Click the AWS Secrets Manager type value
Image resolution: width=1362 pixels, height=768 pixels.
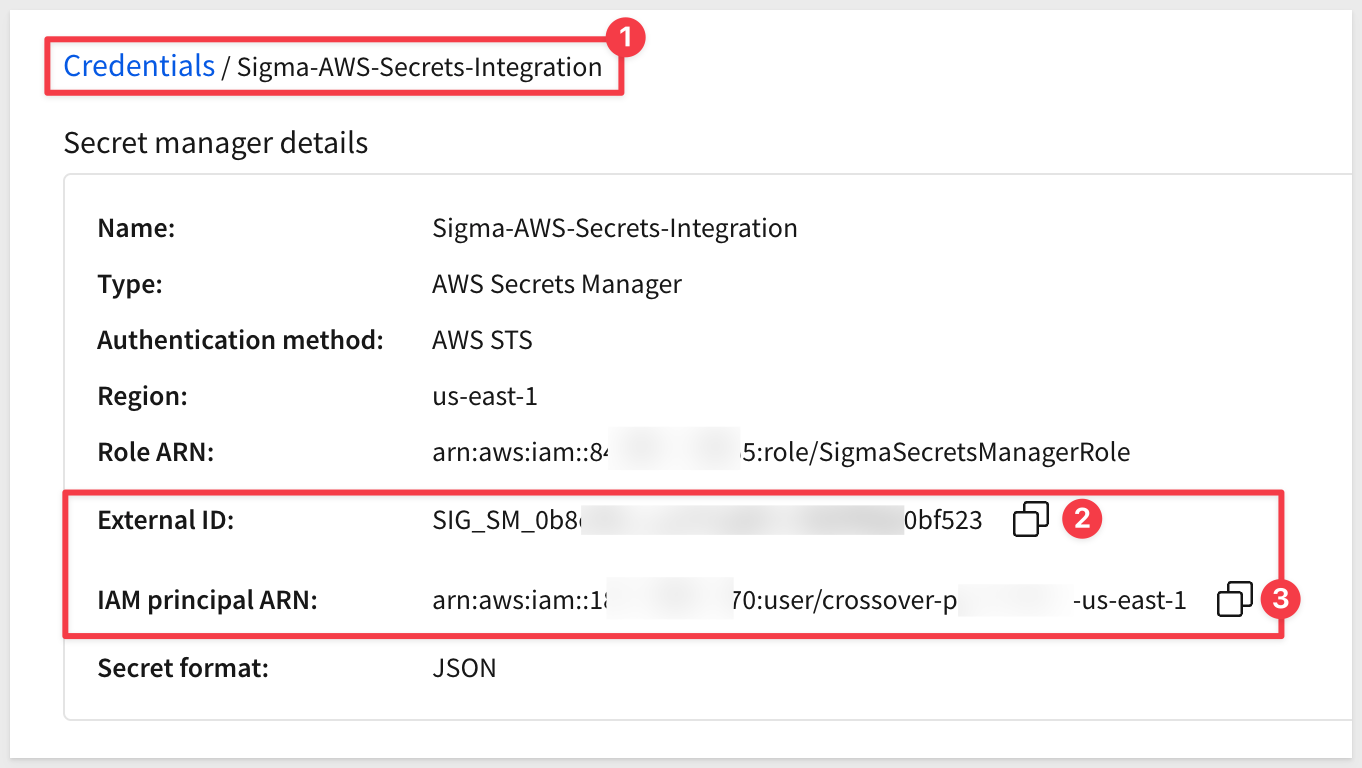tap(557, 284)
